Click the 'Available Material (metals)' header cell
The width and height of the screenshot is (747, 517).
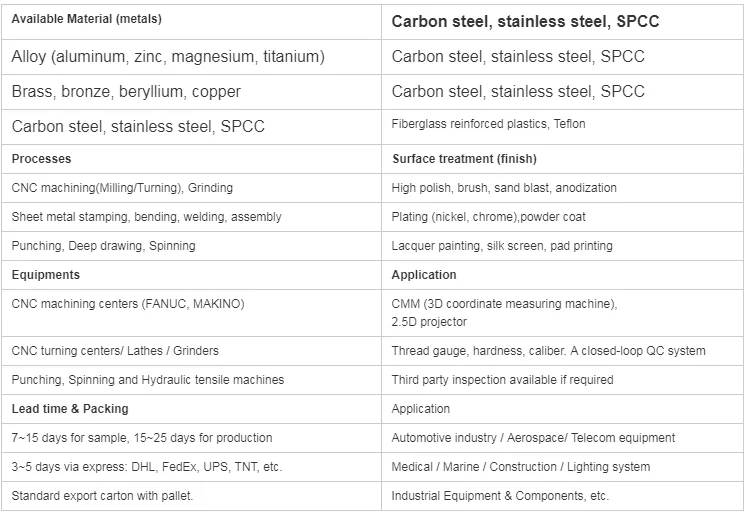pos(192,22)
